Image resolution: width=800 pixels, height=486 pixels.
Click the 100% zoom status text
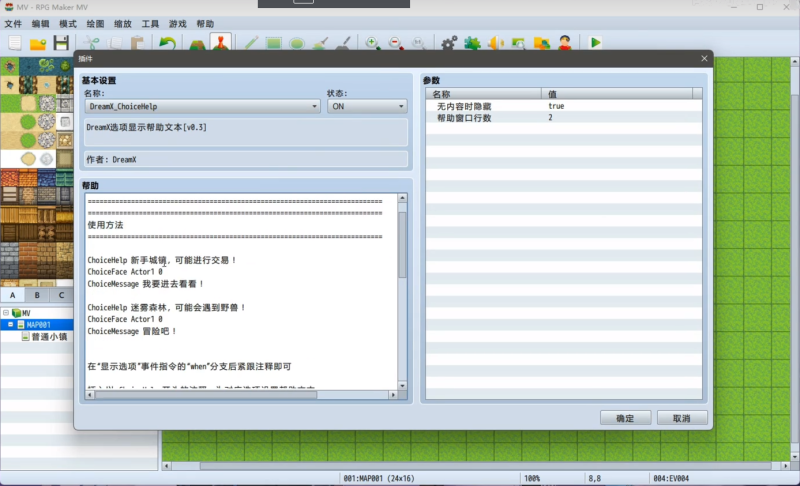coord(532,478)
